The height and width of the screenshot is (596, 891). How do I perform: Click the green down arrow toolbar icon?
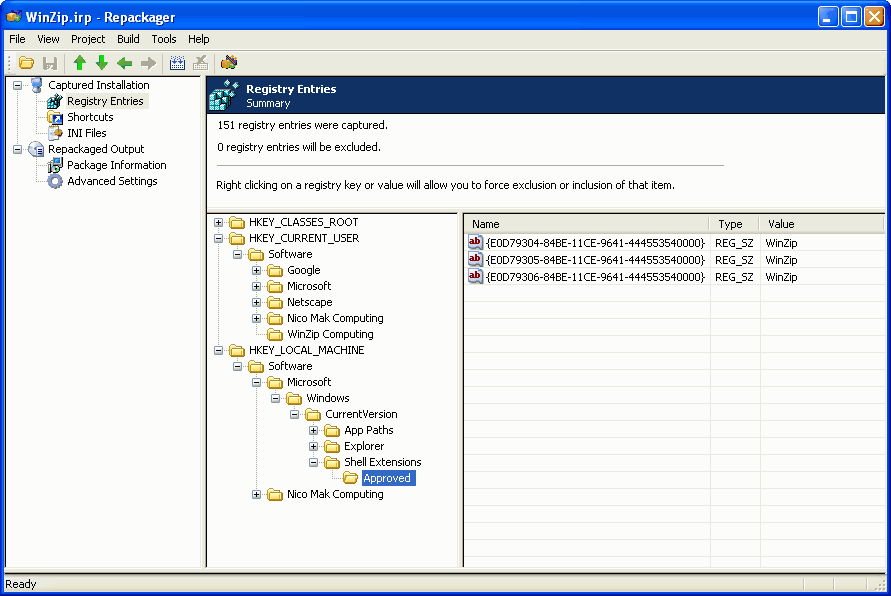(x=102, y=63)
